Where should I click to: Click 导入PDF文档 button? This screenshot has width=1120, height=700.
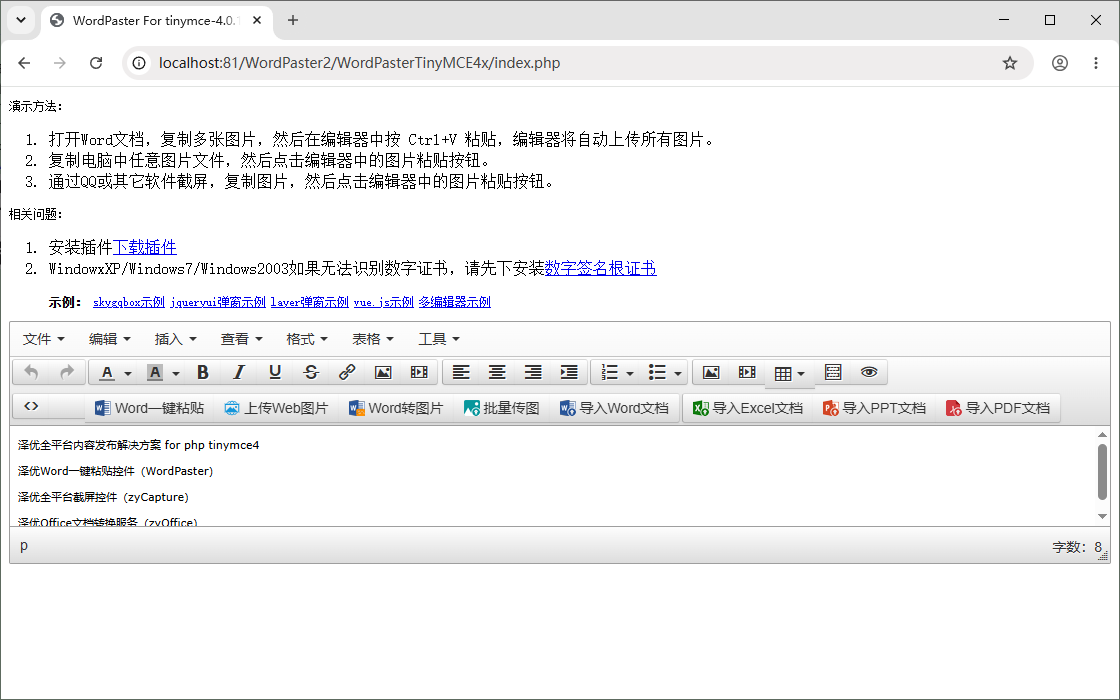pyautogui.click(x=998, y=408)
